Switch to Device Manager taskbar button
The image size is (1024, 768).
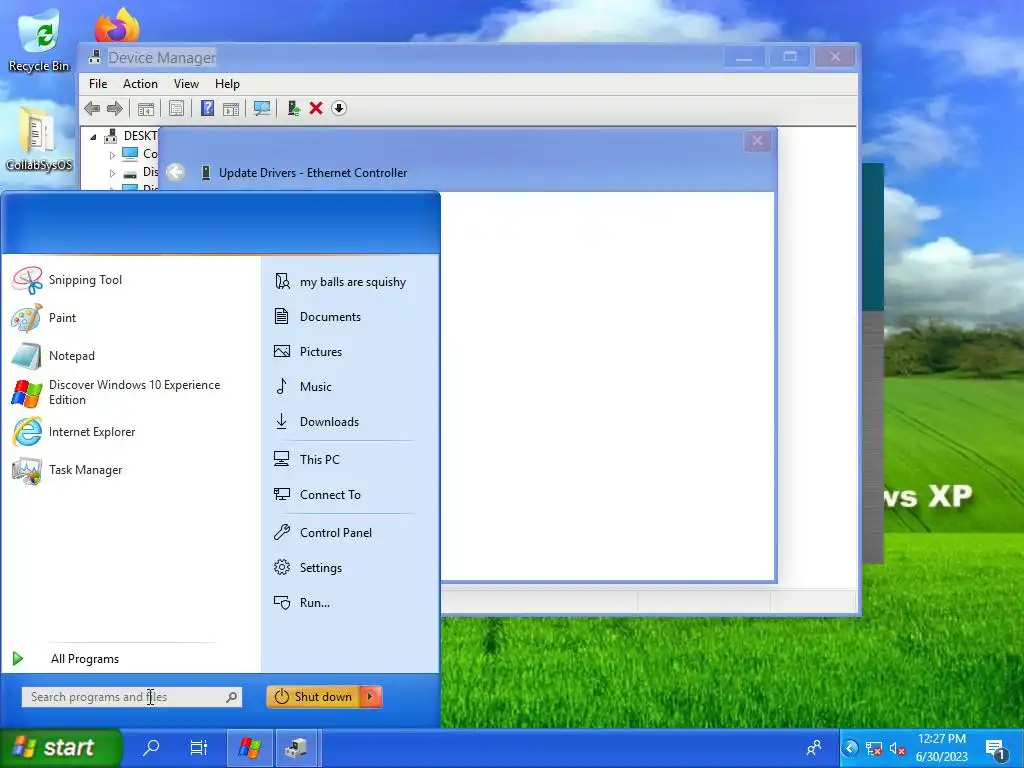coord(296,748)
